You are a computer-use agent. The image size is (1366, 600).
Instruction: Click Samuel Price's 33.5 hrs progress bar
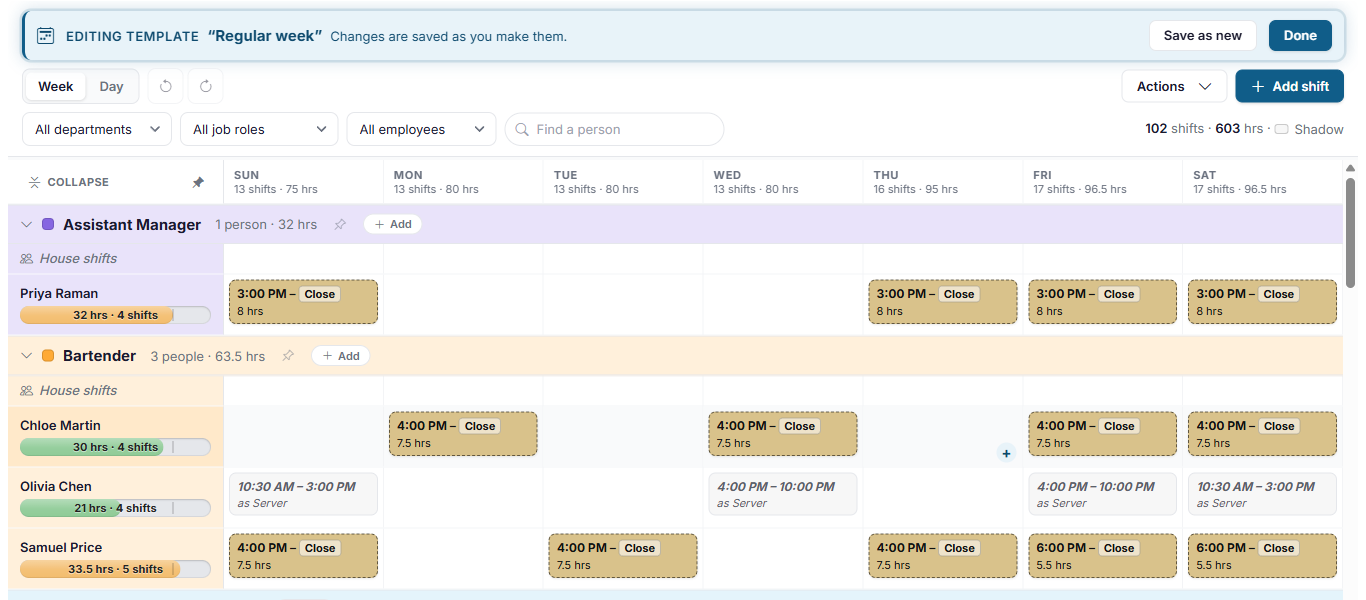tap(115, 569)
